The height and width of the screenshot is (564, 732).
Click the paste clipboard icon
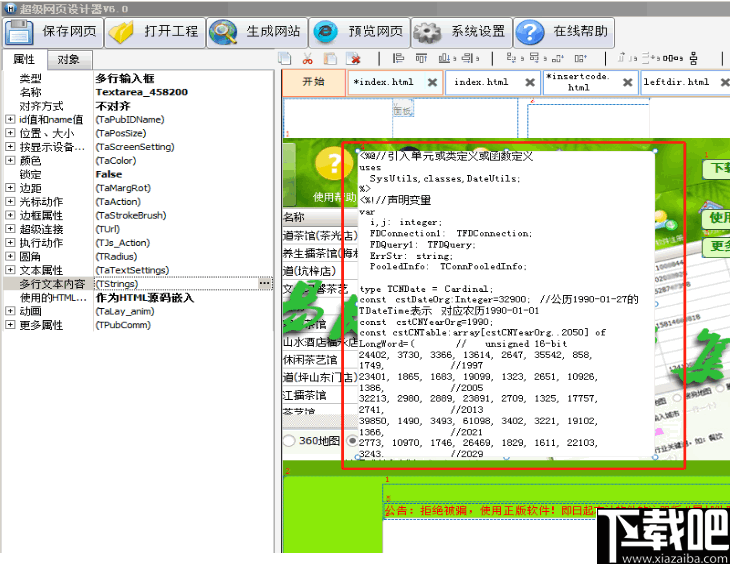click(331, 58)
